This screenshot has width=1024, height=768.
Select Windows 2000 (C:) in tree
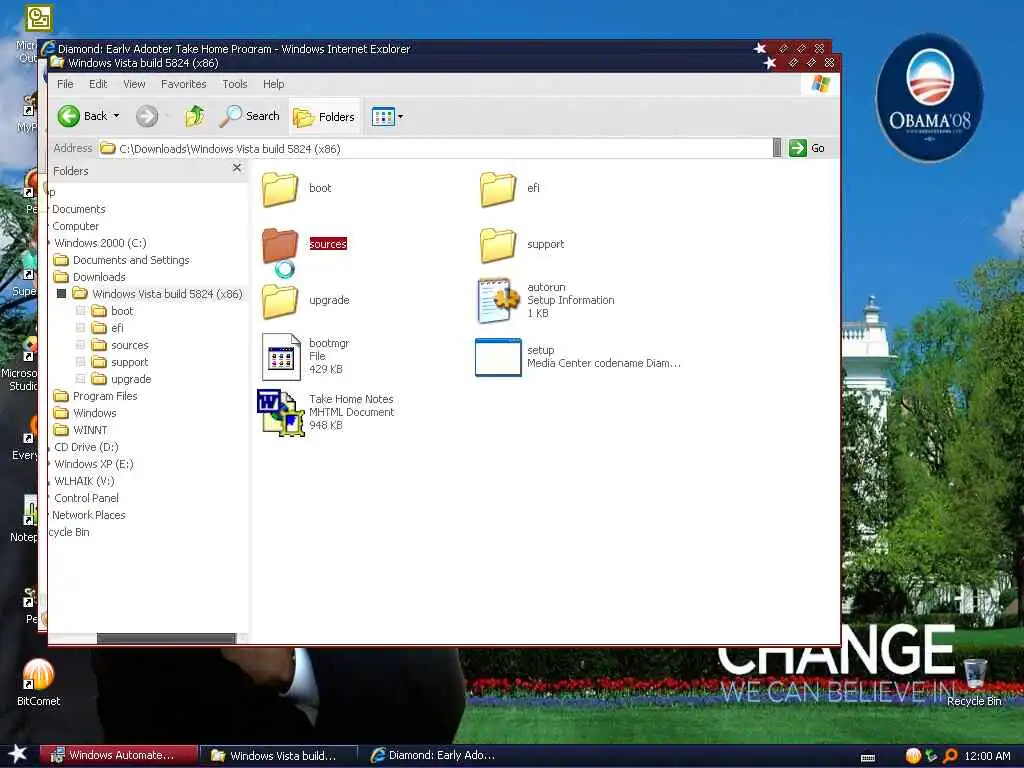pyautogui.click(x=100, y=243)
